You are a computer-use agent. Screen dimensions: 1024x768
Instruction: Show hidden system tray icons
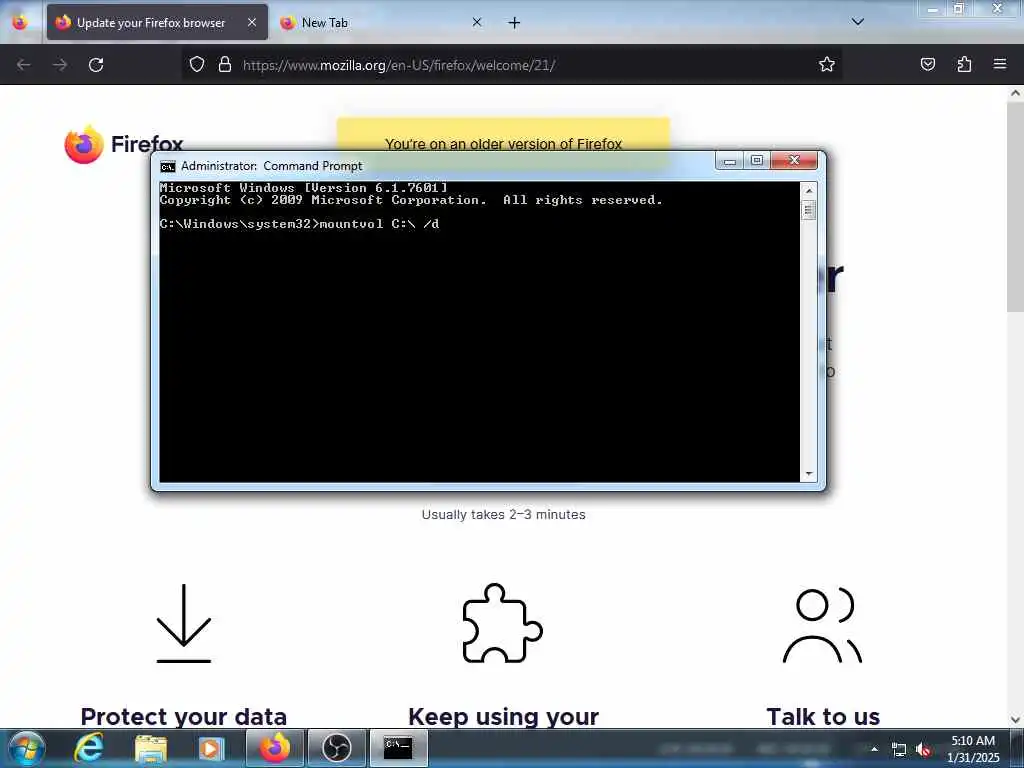[x=874, y=749]
